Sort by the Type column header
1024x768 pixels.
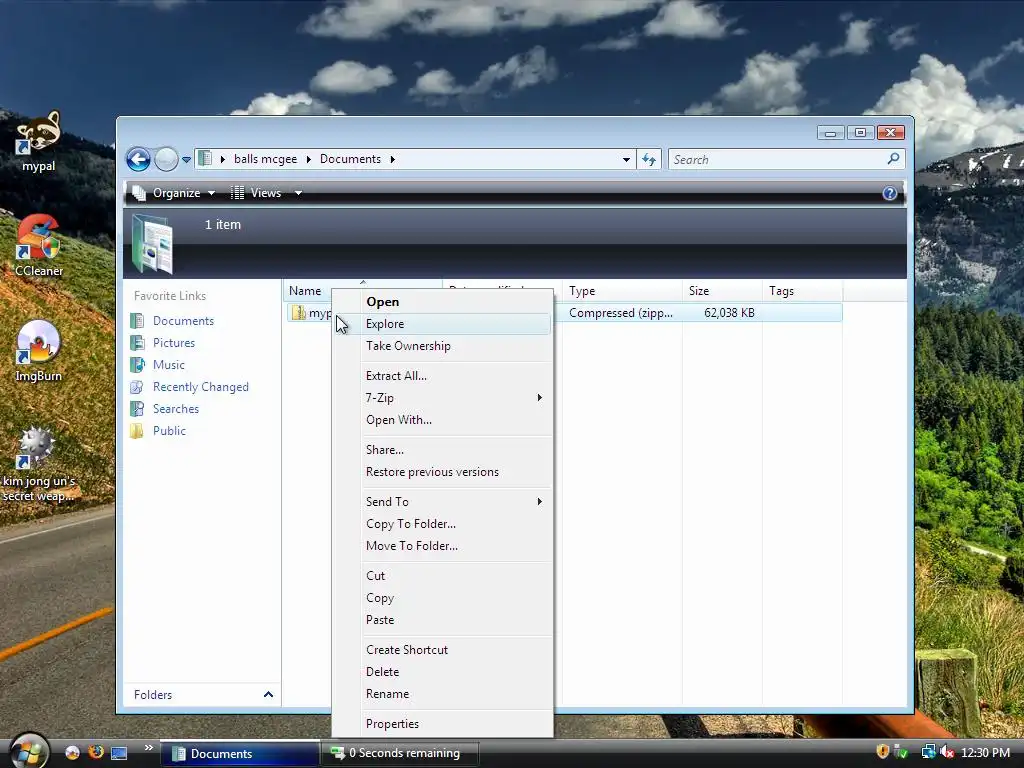[x=622, y=291]
